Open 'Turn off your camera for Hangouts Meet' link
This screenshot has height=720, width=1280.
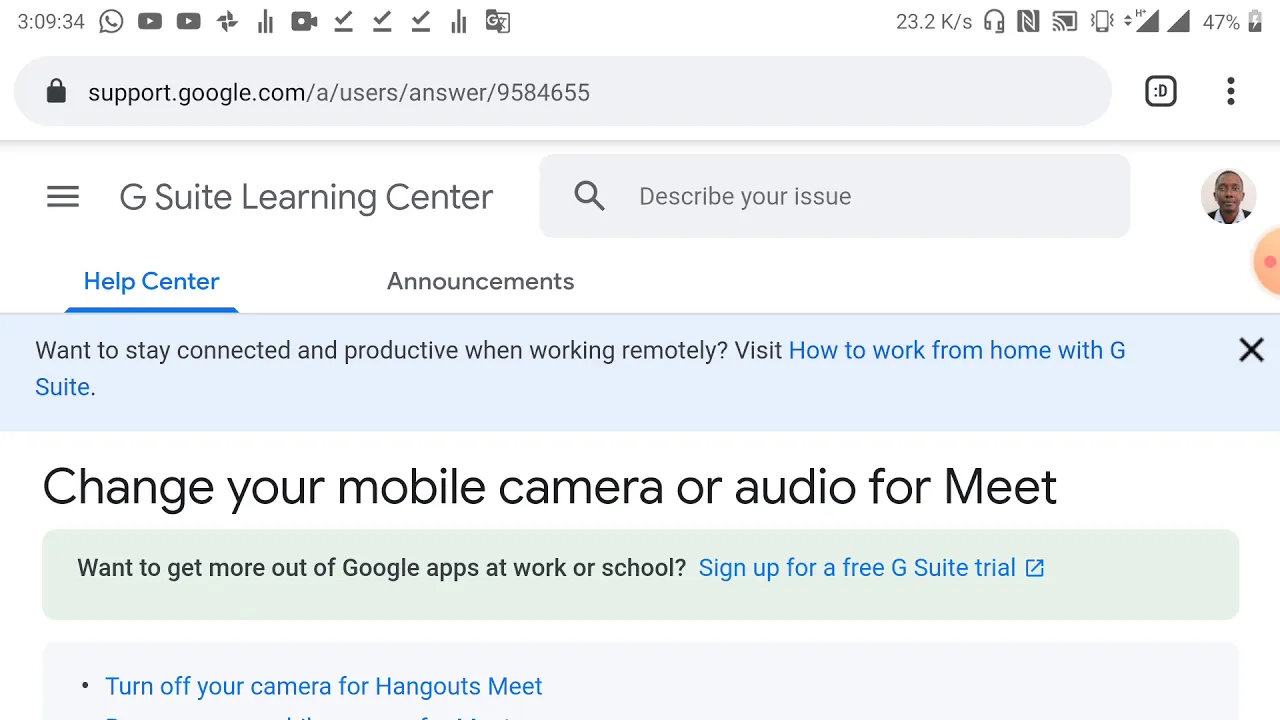point(323,686)
